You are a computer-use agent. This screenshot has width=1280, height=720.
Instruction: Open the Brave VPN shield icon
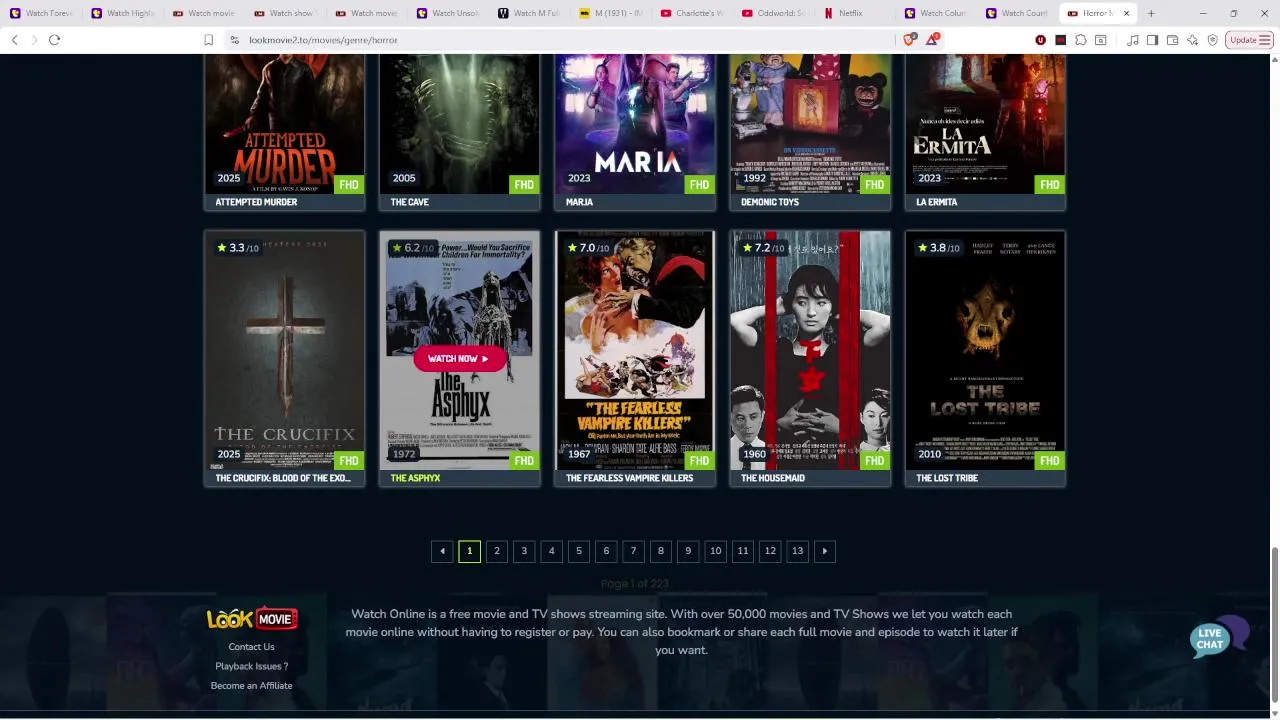[x=1212, y=40]
